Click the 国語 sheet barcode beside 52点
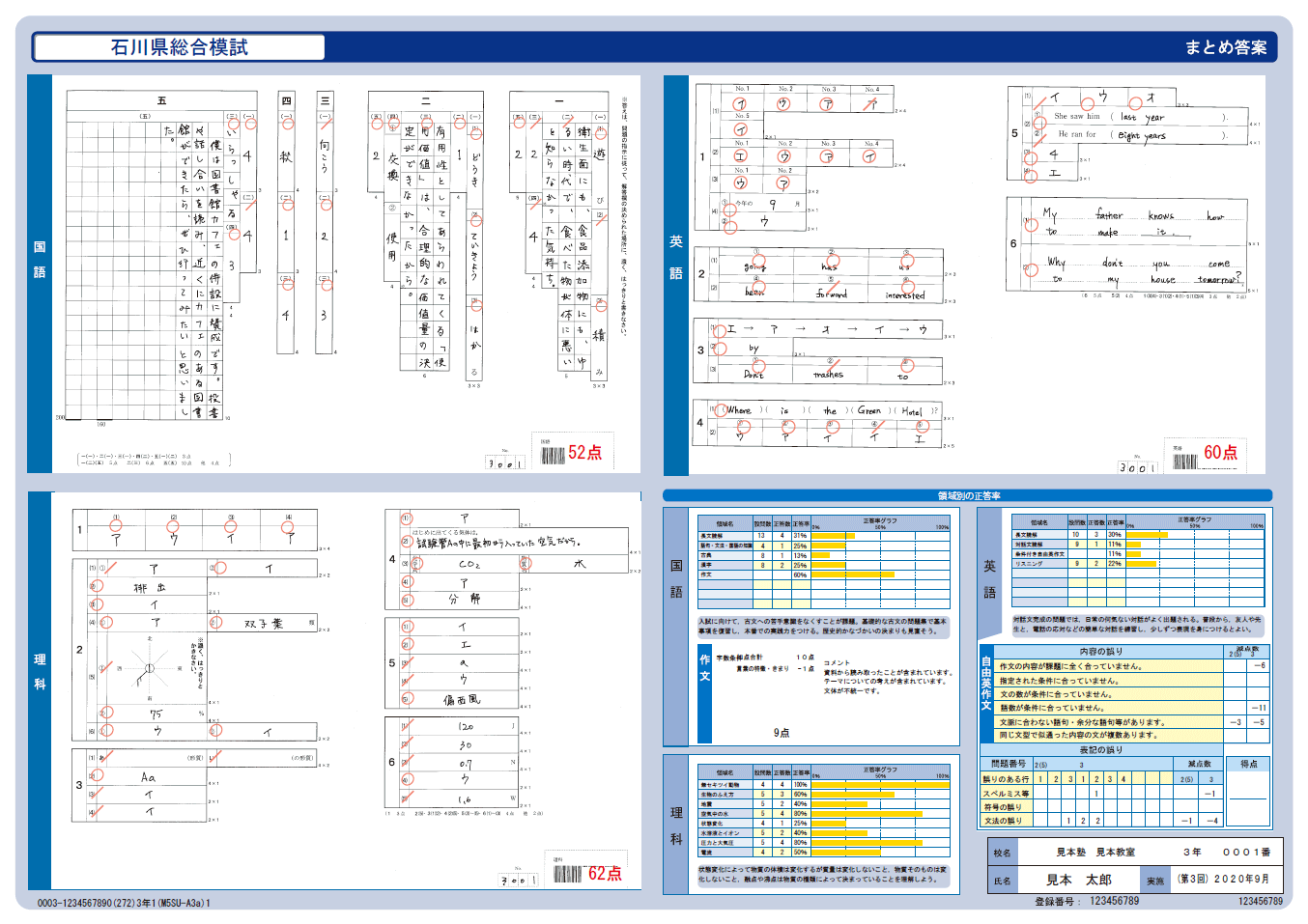This screenshot has width=1308, height=924. click(x=553, y=455)
